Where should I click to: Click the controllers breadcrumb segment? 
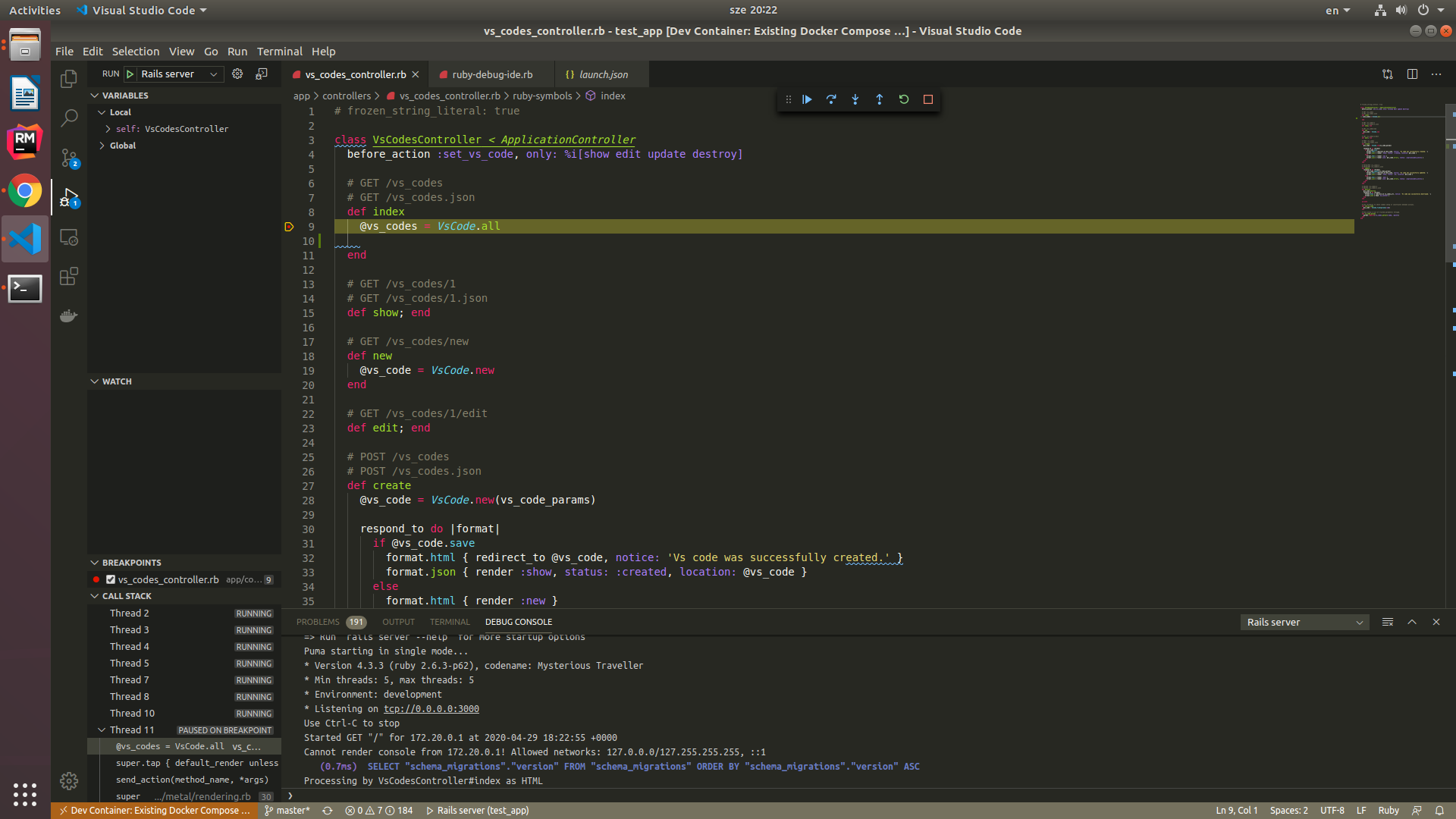347,96
